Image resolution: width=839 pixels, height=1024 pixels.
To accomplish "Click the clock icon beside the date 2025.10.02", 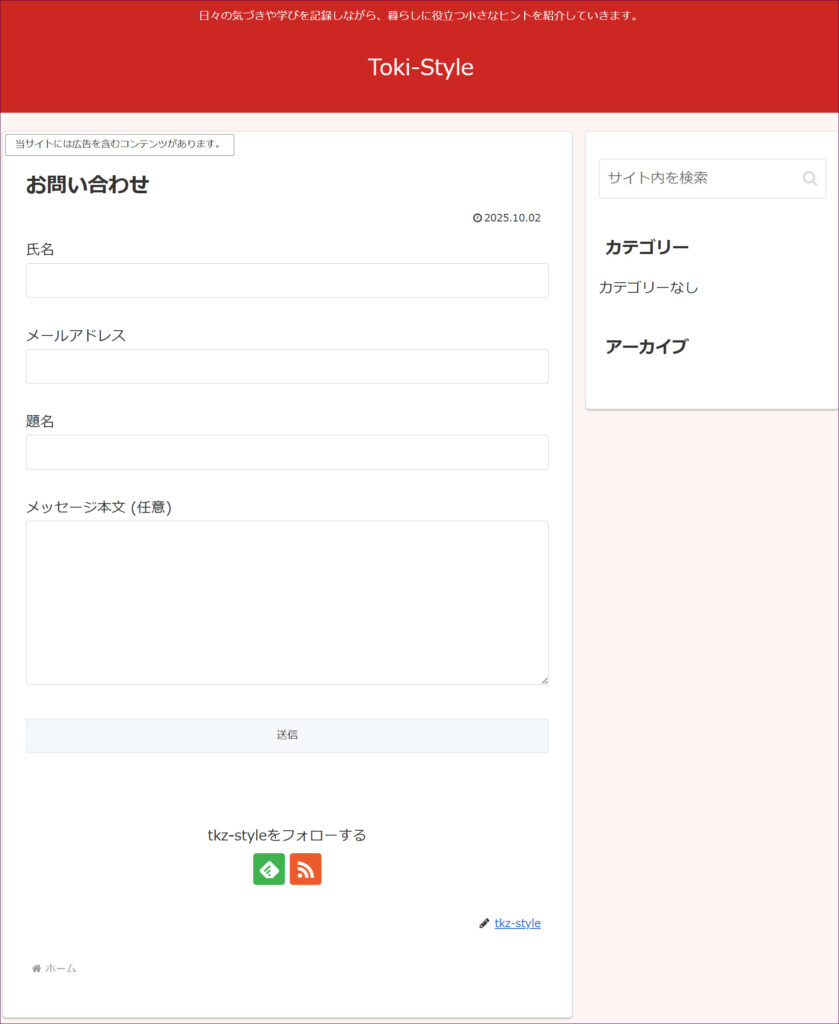I will tap(477, 218).
